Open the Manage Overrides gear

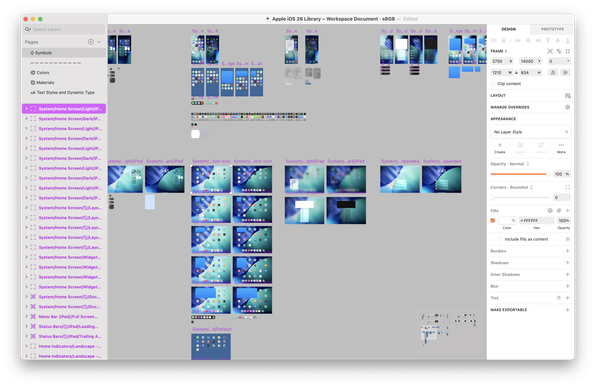click(568, 107)
